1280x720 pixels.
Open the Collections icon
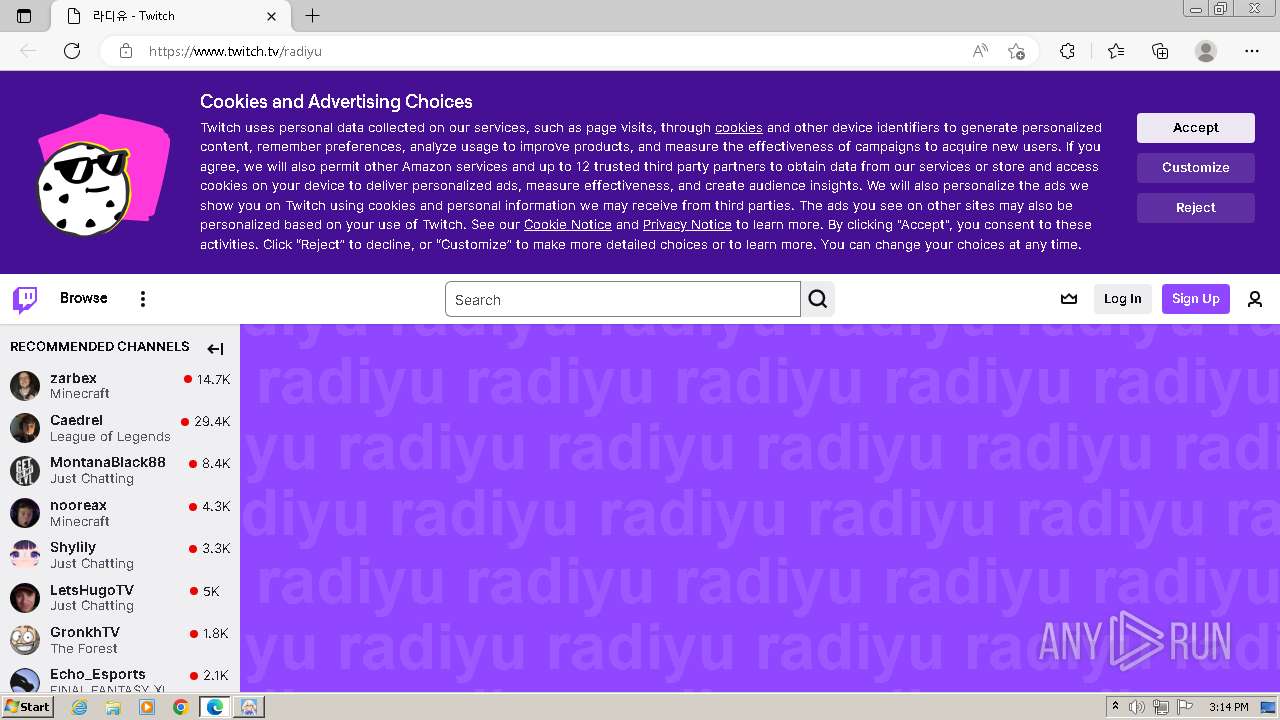(1160, 51)
